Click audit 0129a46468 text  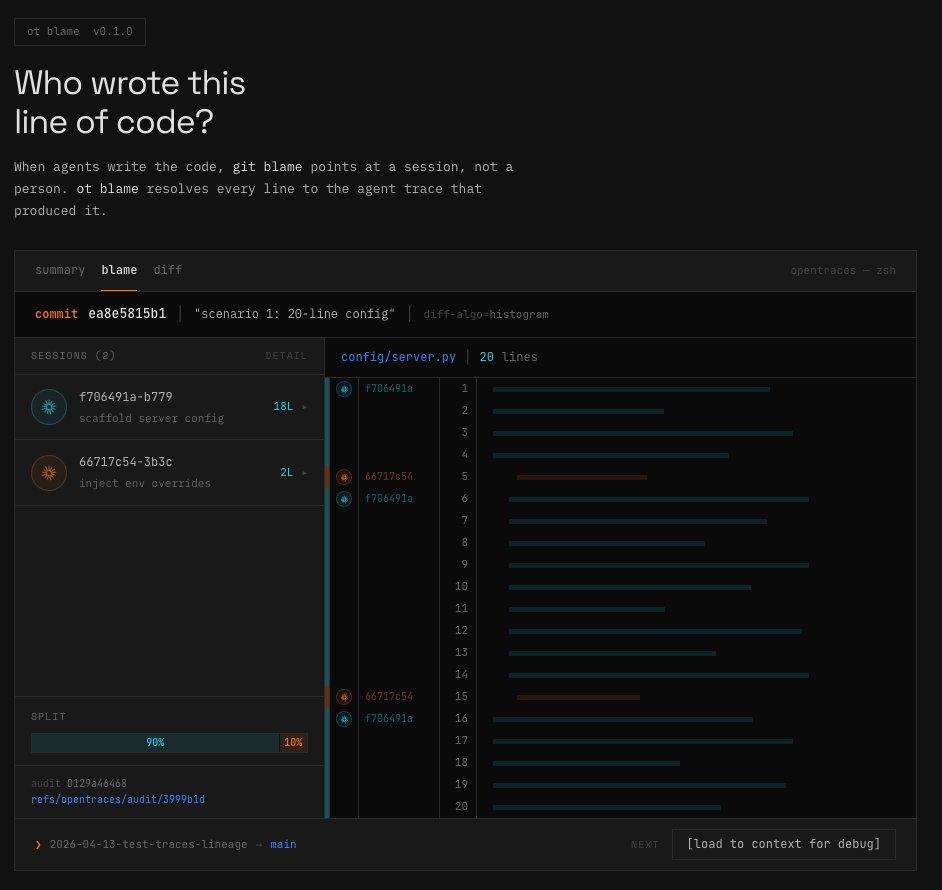(79, 784)
